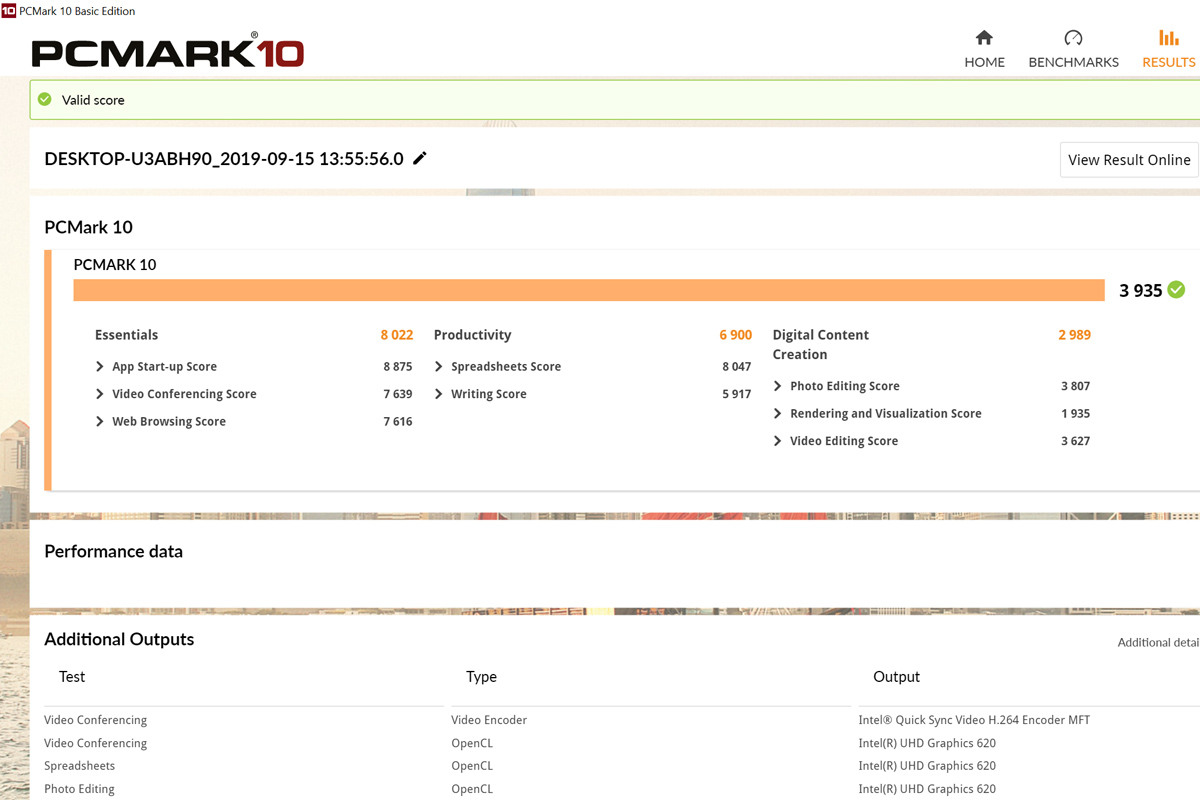Click the Productivity score value 6 900
Image resolution: width=1200 pixels, height=800 pixels.
tap(735, 335)
